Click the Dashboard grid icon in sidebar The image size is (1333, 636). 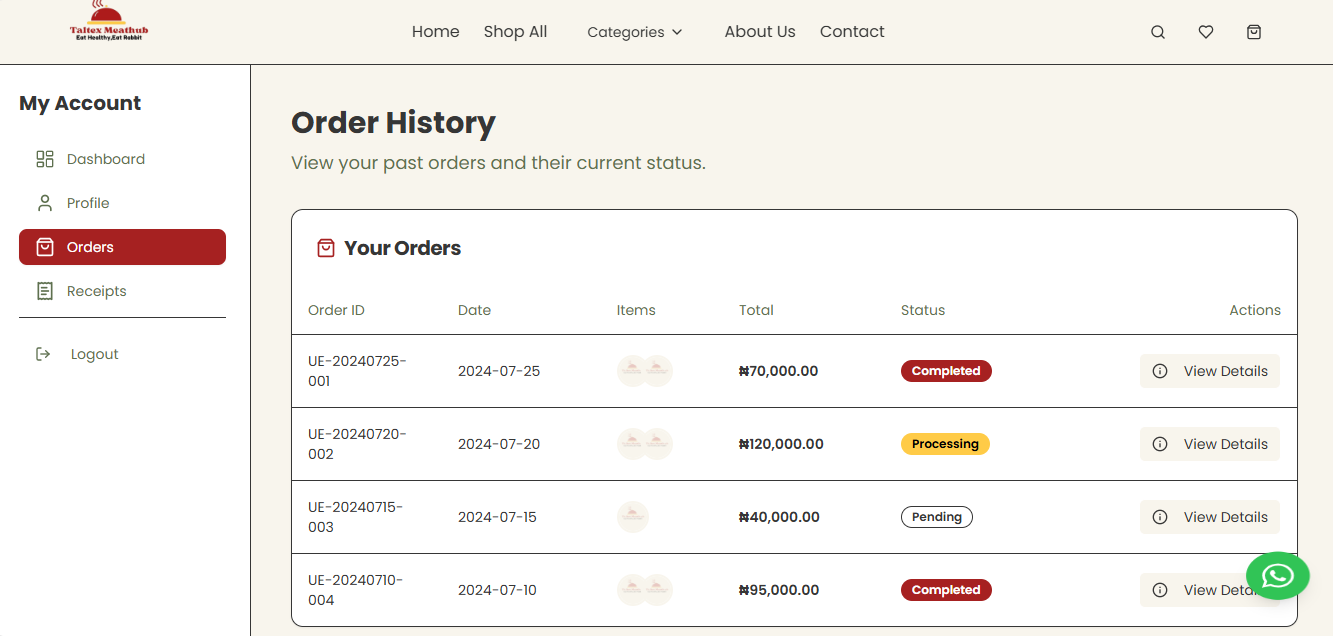click(45, 159)
